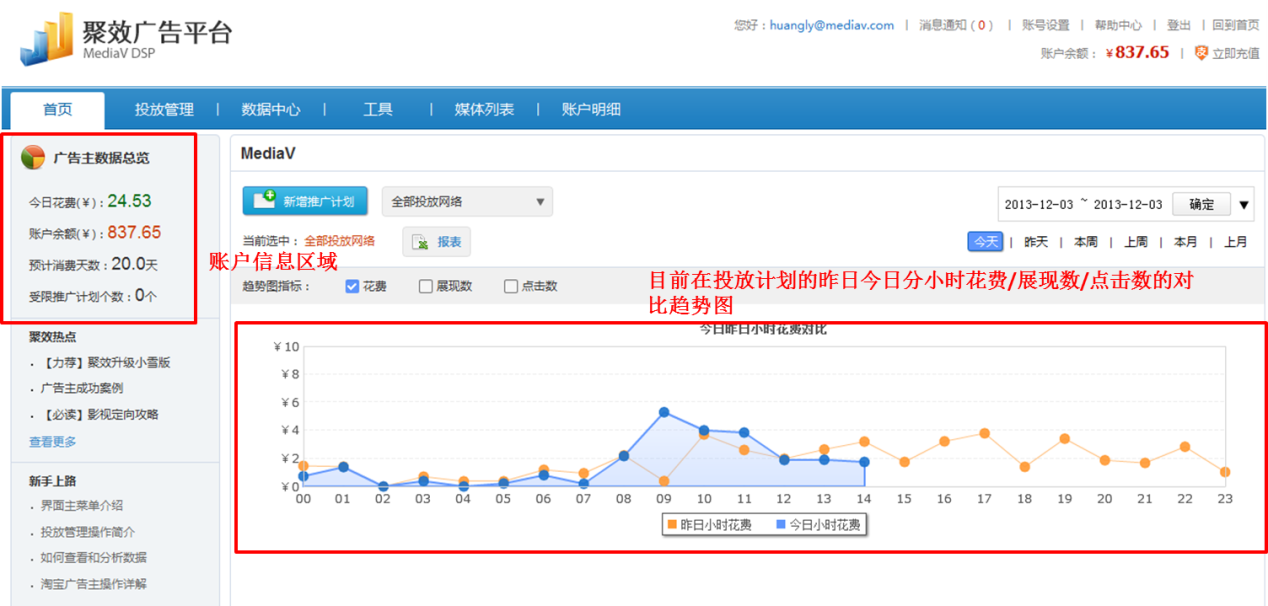Click the 新增推广计划 button
This screenshot has height=606, width=1268.
point(305,201)
